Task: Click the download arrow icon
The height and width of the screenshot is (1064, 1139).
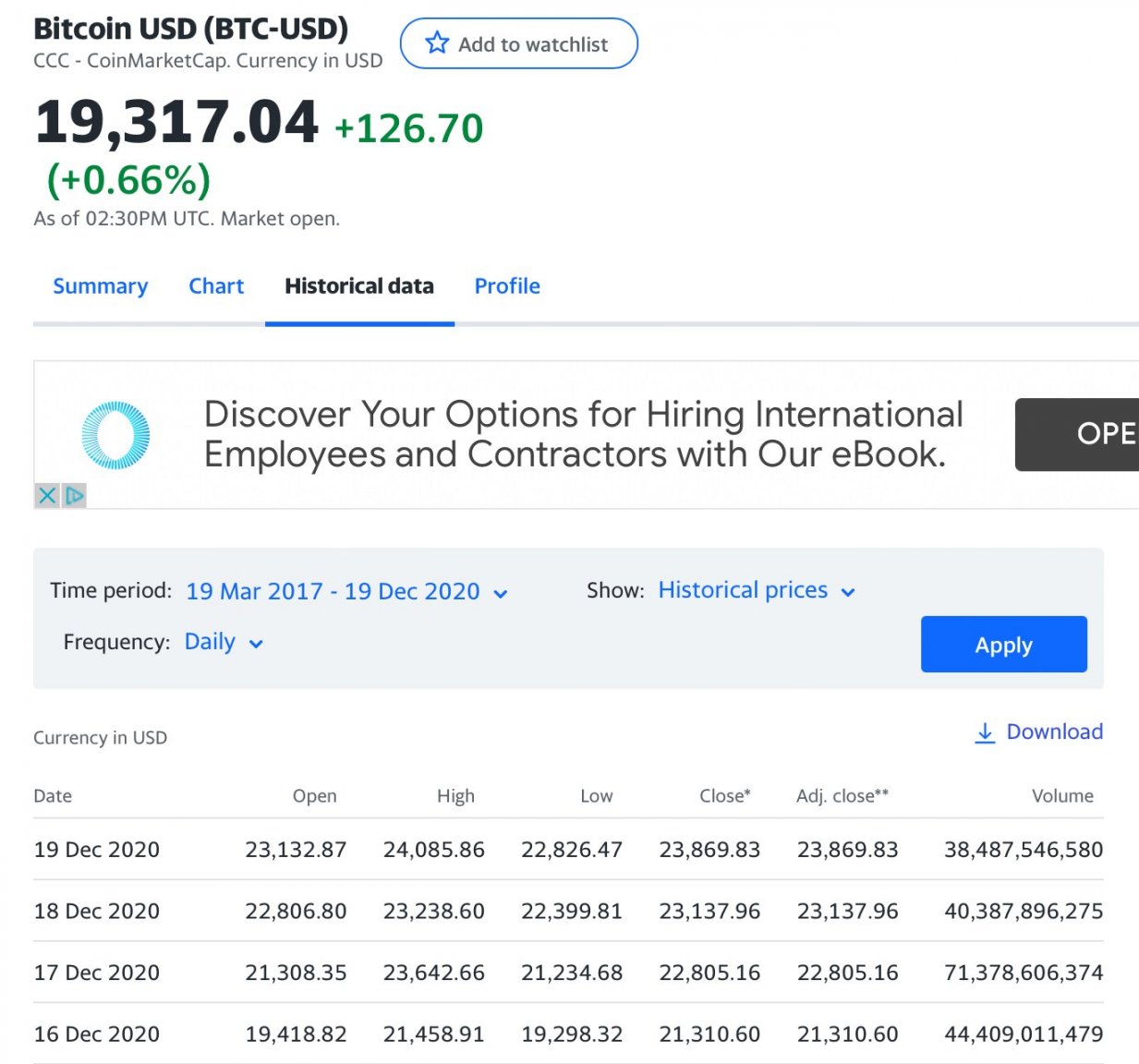Action: pyautogui.click(x=985, y=733)
